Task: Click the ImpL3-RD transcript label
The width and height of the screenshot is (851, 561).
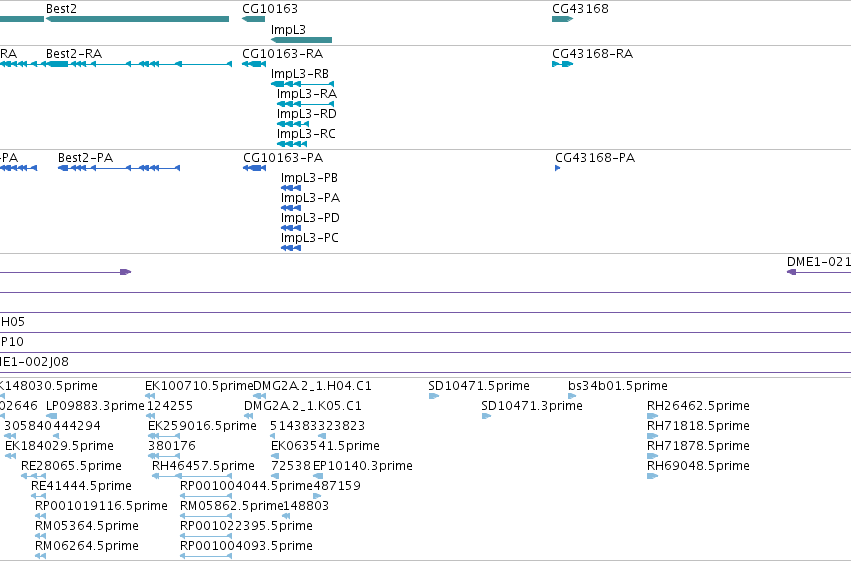Action: (307, 114)
